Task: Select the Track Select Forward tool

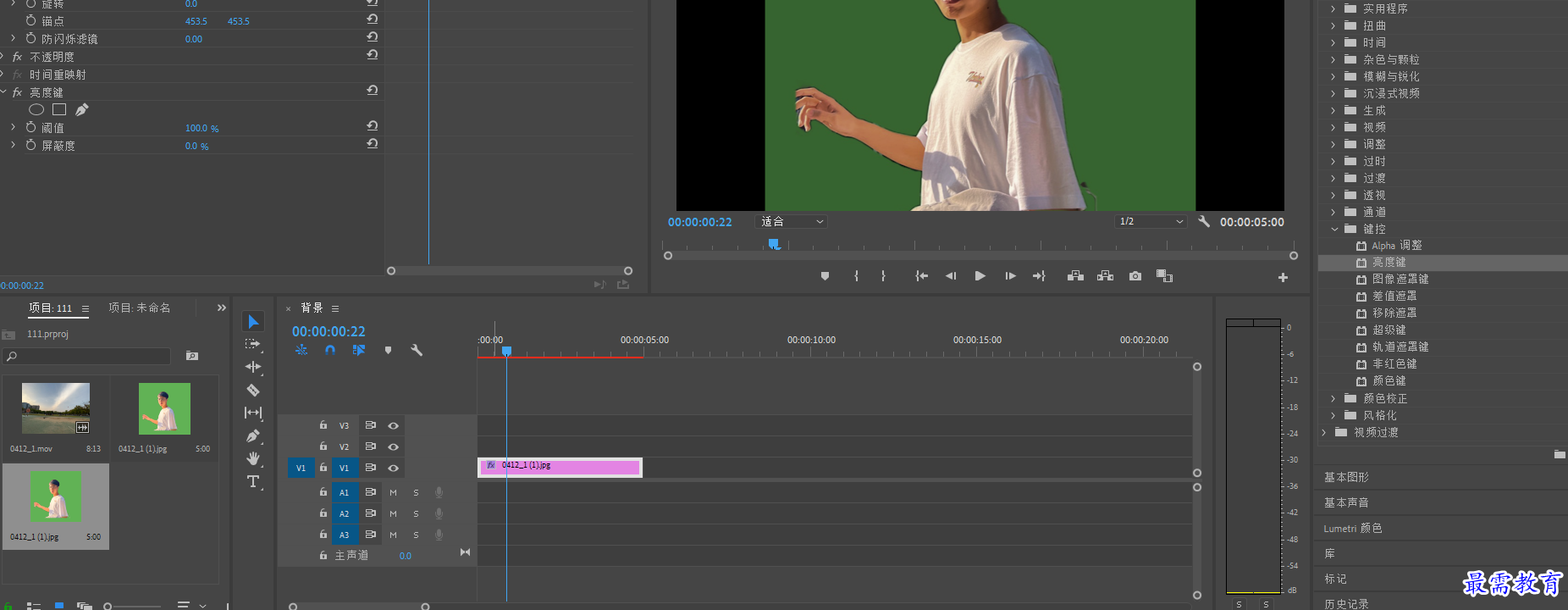Action: [253, 344]
